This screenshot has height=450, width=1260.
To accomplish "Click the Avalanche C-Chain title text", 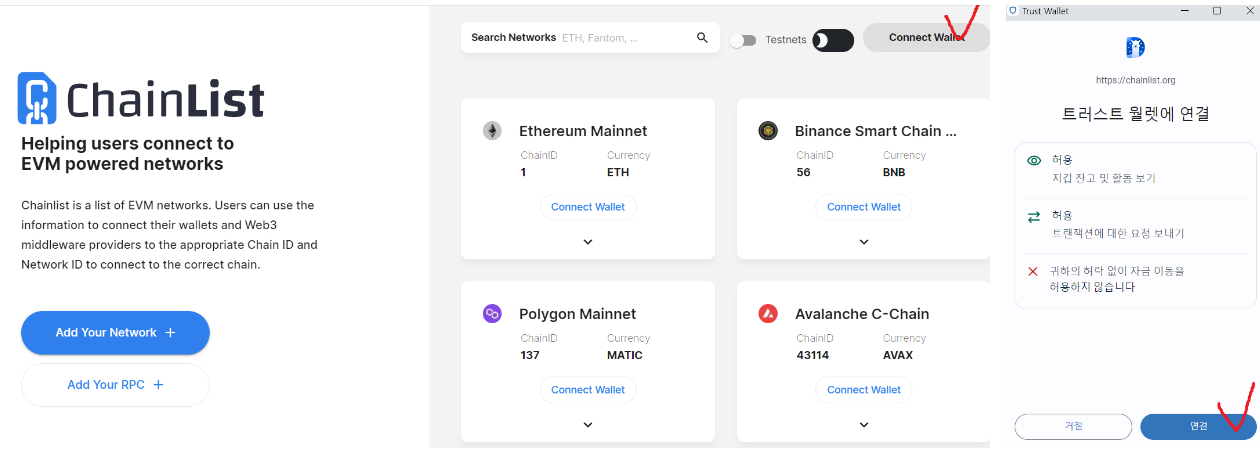I will click(862, 314).
